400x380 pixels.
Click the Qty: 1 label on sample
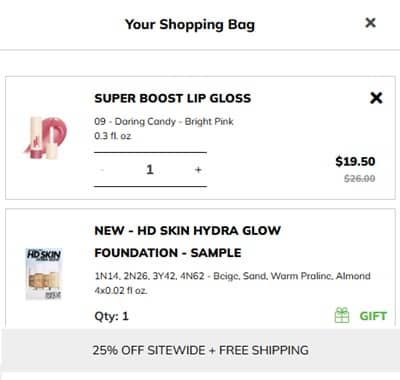111,316
